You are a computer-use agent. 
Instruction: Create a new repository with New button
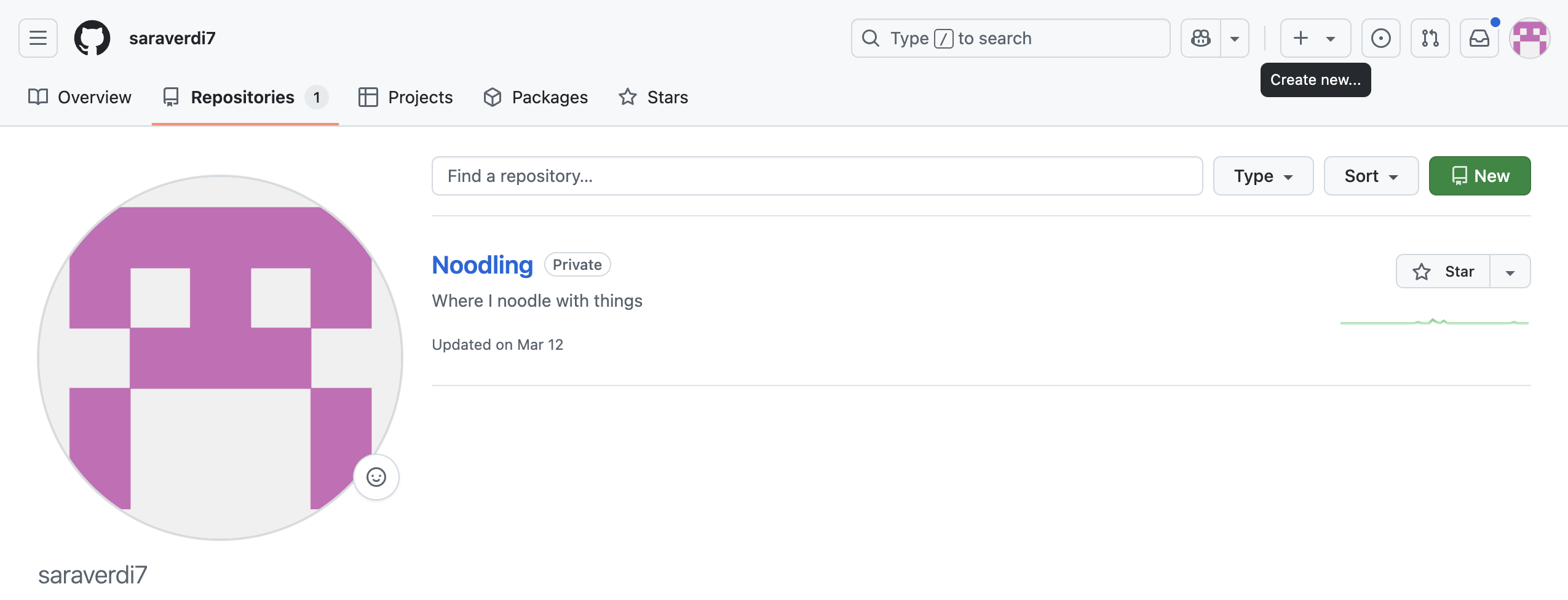[1479, 176]
